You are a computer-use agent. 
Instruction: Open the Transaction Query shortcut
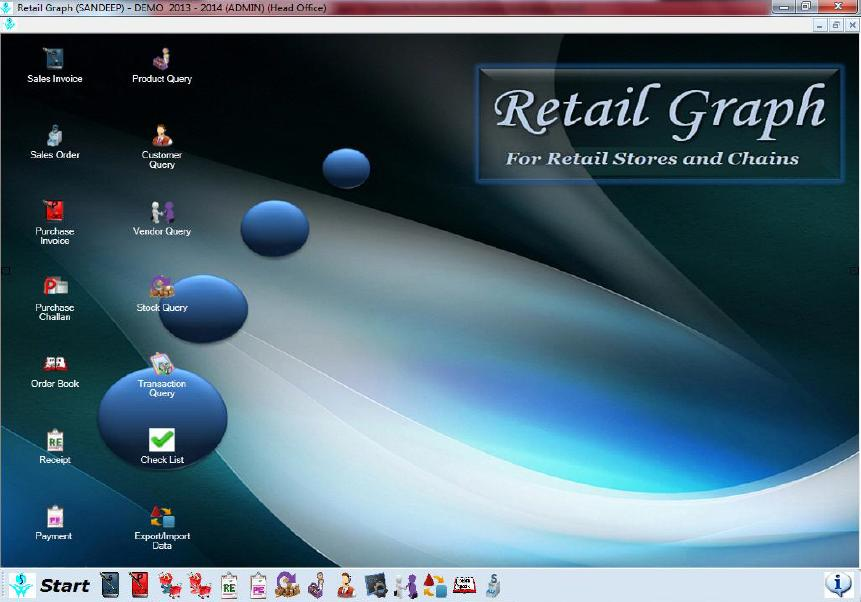pyautogui.click(x=161, y=375)
